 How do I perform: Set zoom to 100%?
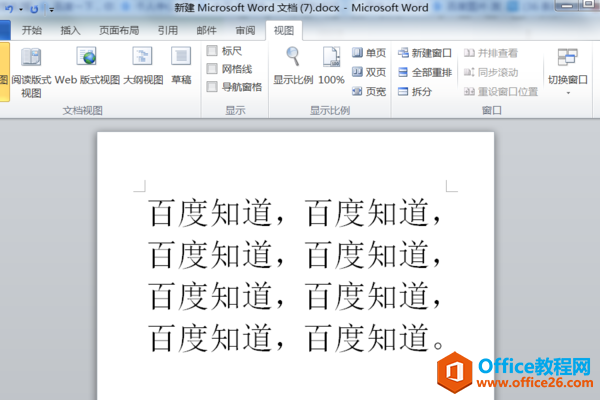click(x=331, y=66)
